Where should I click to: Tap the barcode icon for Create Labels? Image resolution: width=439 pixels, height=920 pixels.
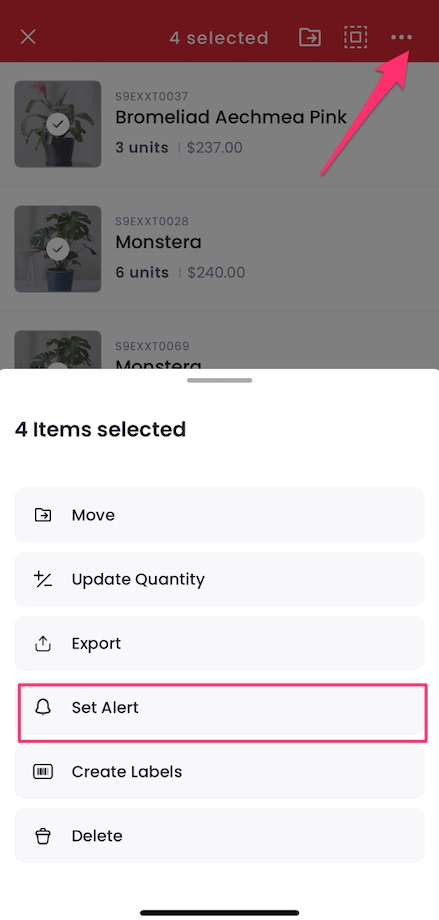click(x=43, y=772)
